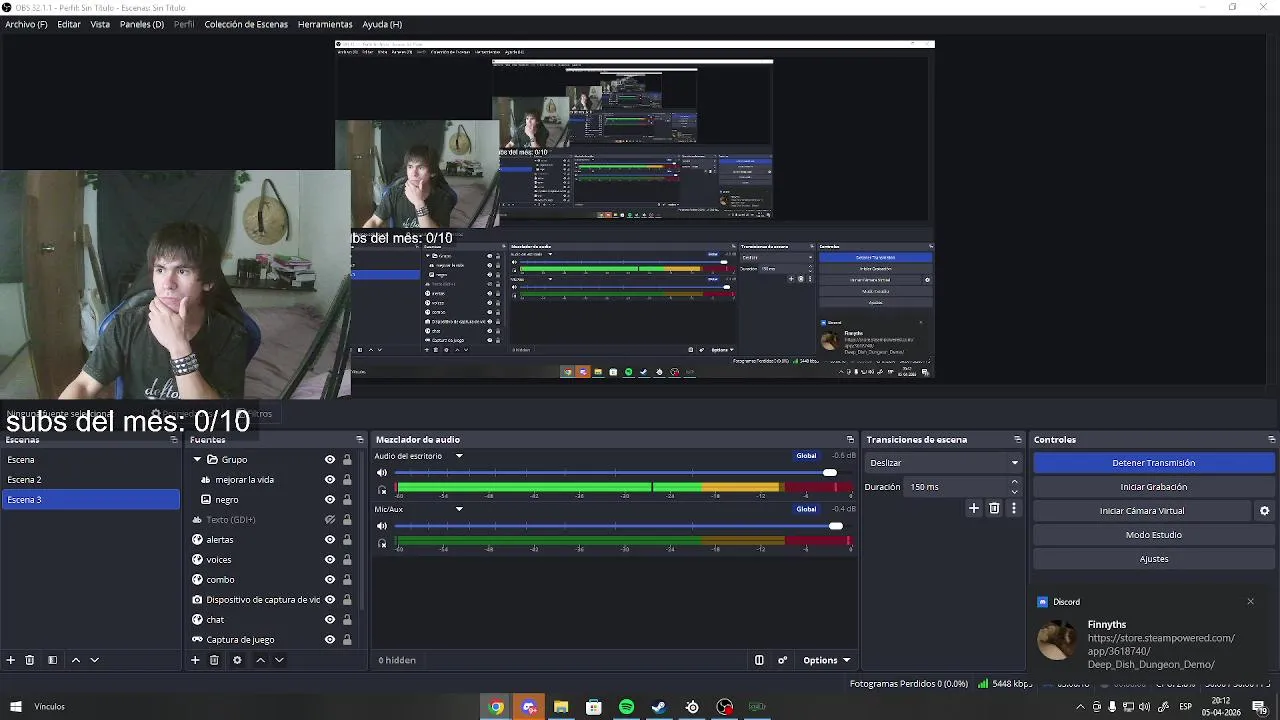The image size is (1280, 720).
Task: Open Chrome from the taskbar
Action: pos(496,707)
